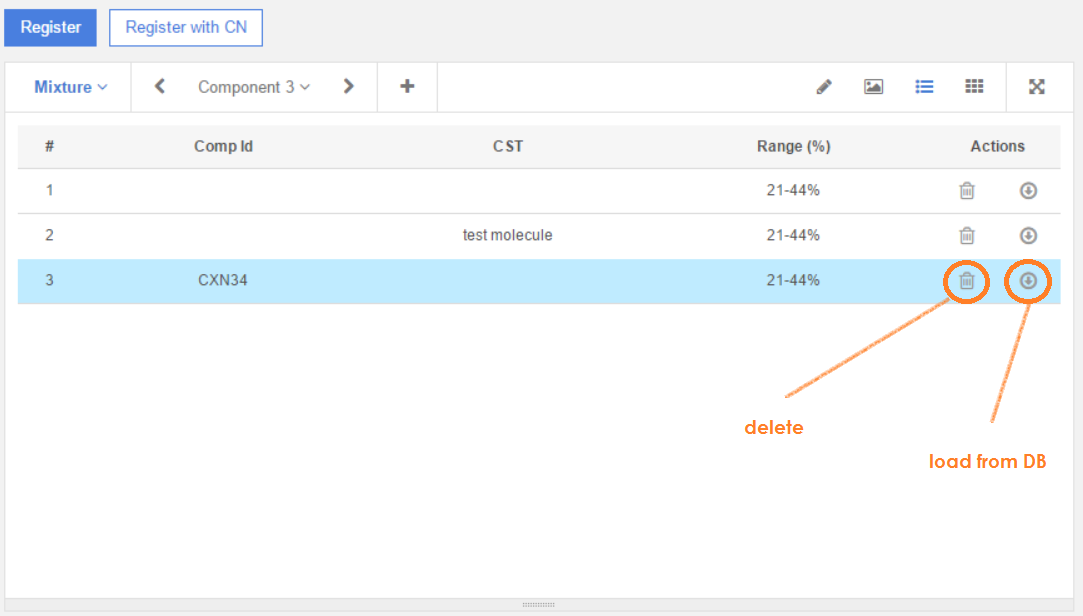Go to previous component arrow
This screenshot has width=1083, height=616.
pyautogui.click(x=160, y=87)
